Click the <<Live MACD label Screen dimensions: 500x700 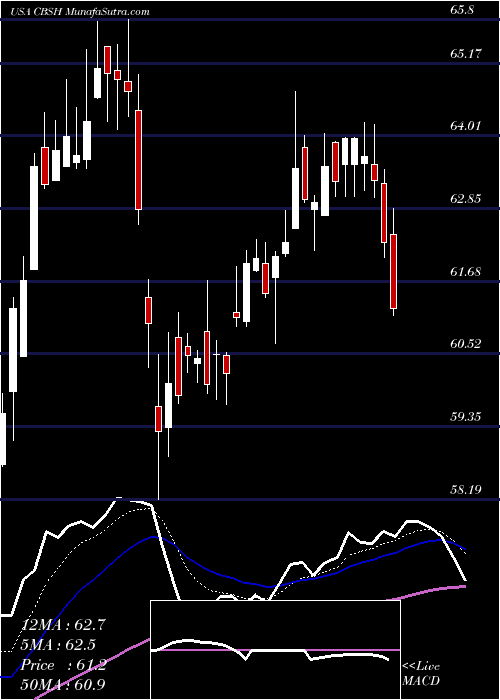click(x=421, y=673)
